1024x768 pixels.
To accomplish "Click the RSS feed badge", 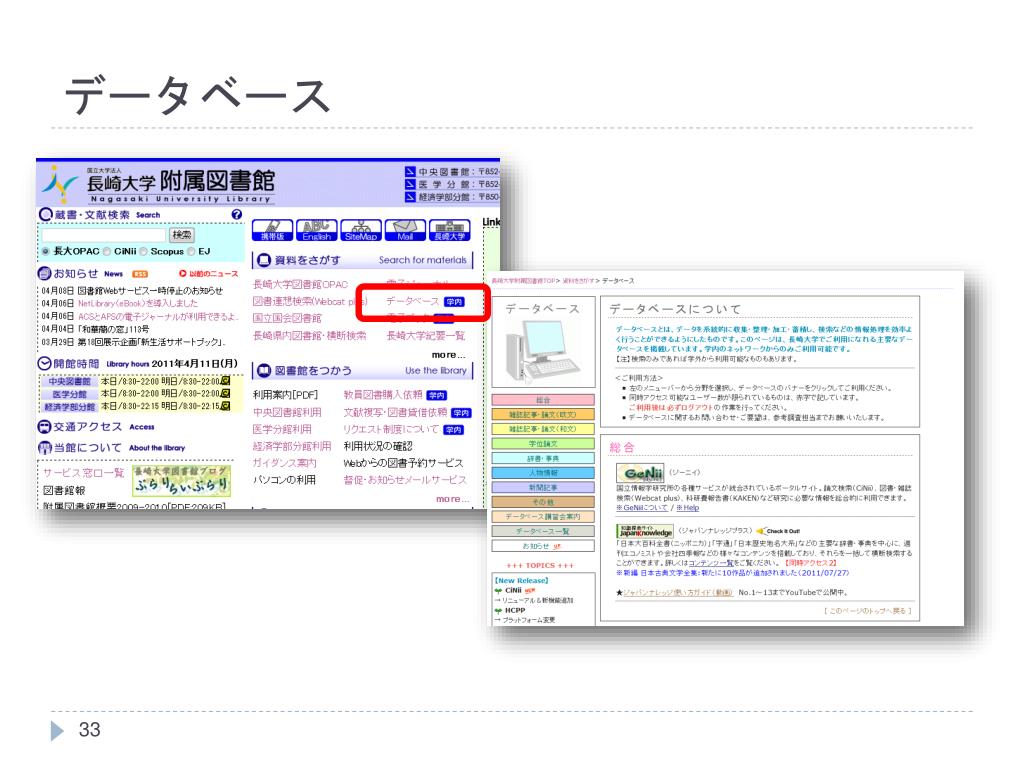I will coord(140,274).
